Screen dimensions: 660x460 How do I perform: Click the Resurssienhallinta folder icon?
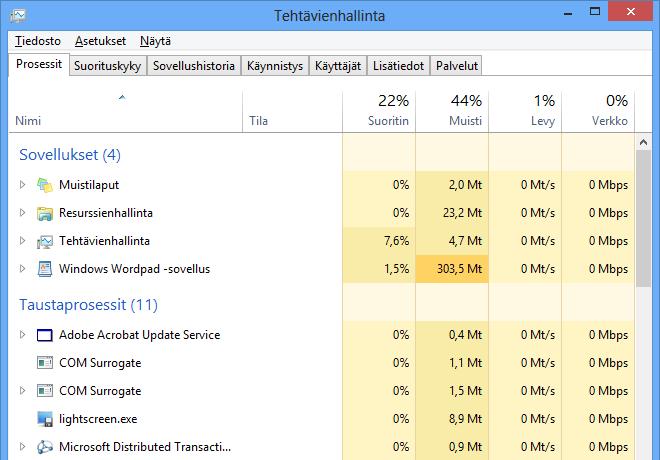tap(45, 213)
